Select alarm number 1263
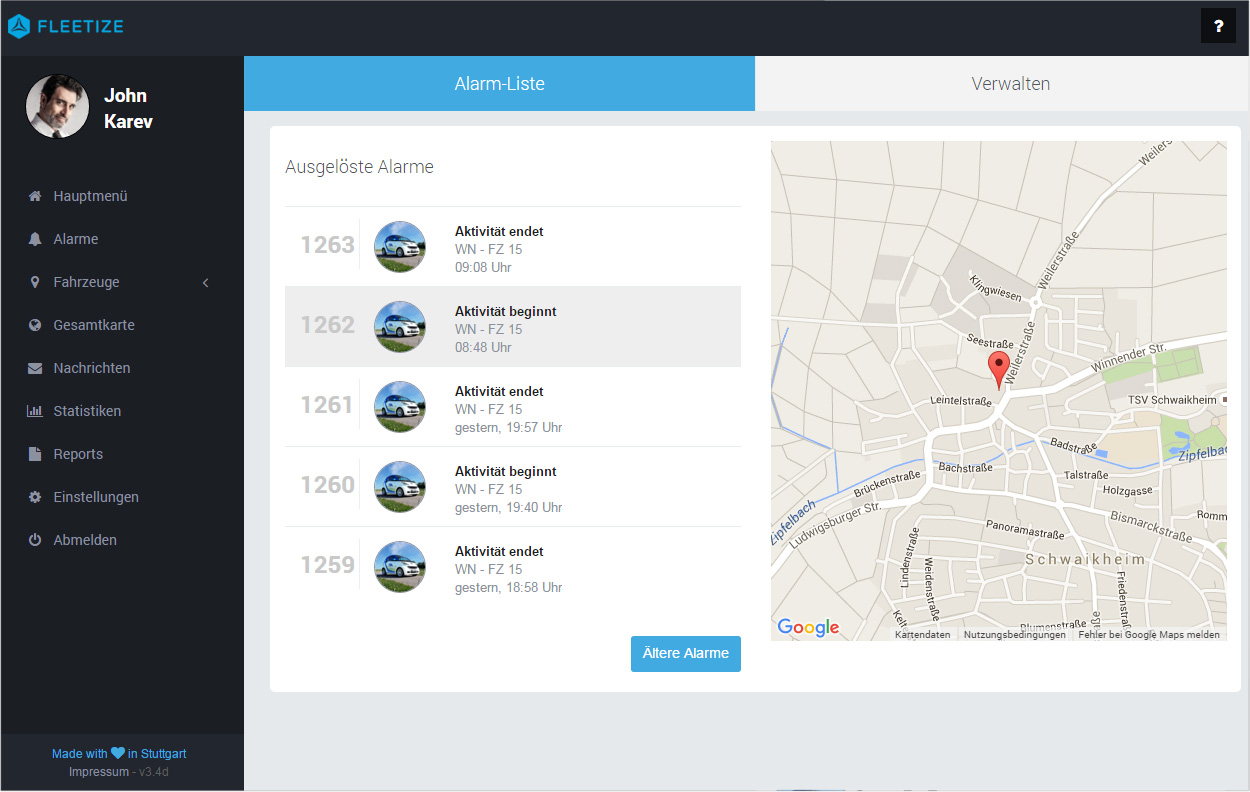This screenshot has width=1250, height=792. [x=328, y=245]
